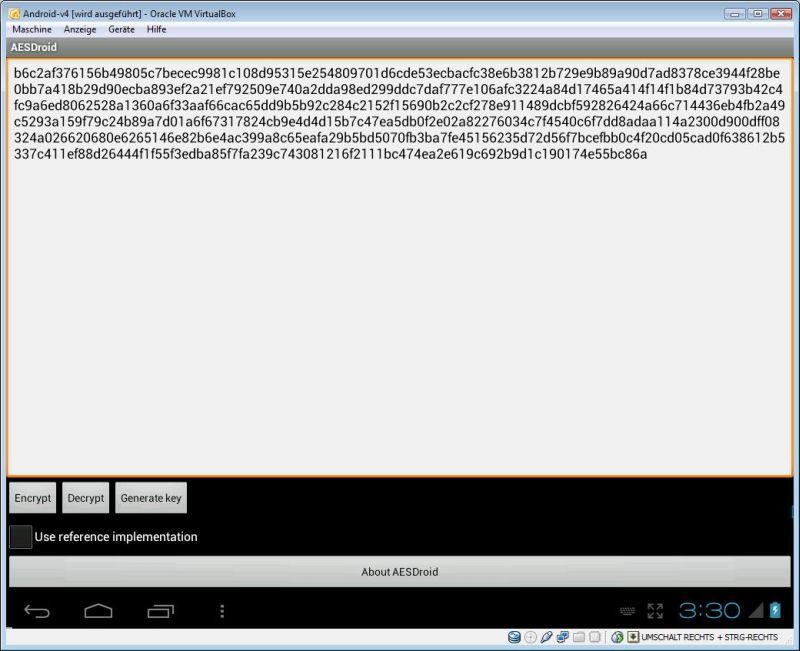The width and height of the screenshot is (800, 651).
Task: Tap the keyboard icon in Android bar
Action: [628, 611]
